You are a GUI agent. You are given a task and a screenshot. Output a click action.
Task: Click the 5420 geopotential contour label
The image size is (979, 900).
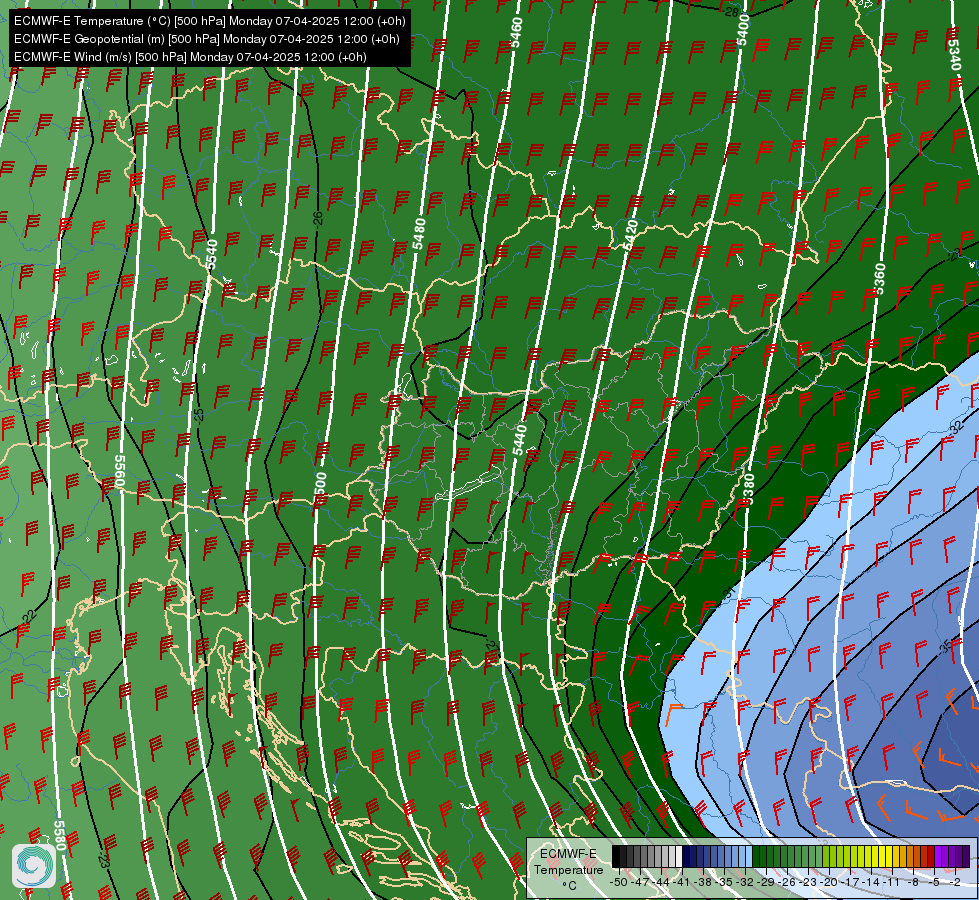coord(631,235)
